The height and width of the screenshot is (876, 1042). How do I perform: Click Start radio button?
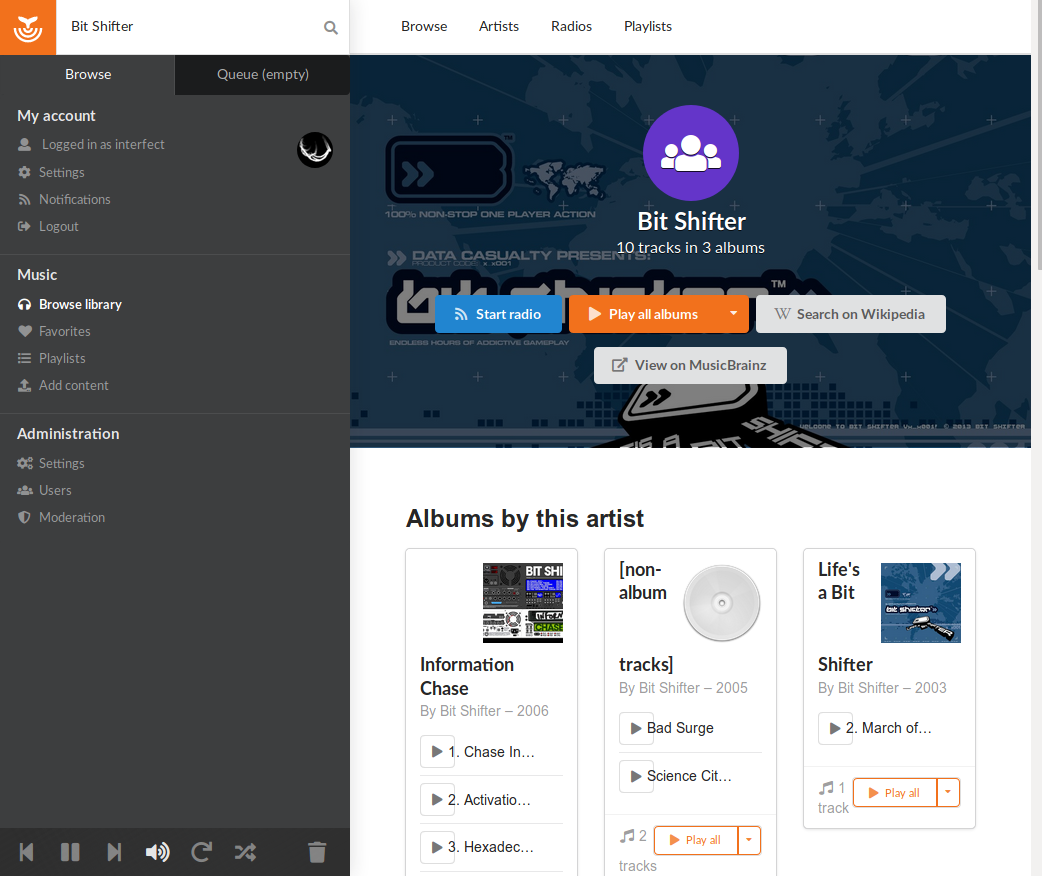498,314
